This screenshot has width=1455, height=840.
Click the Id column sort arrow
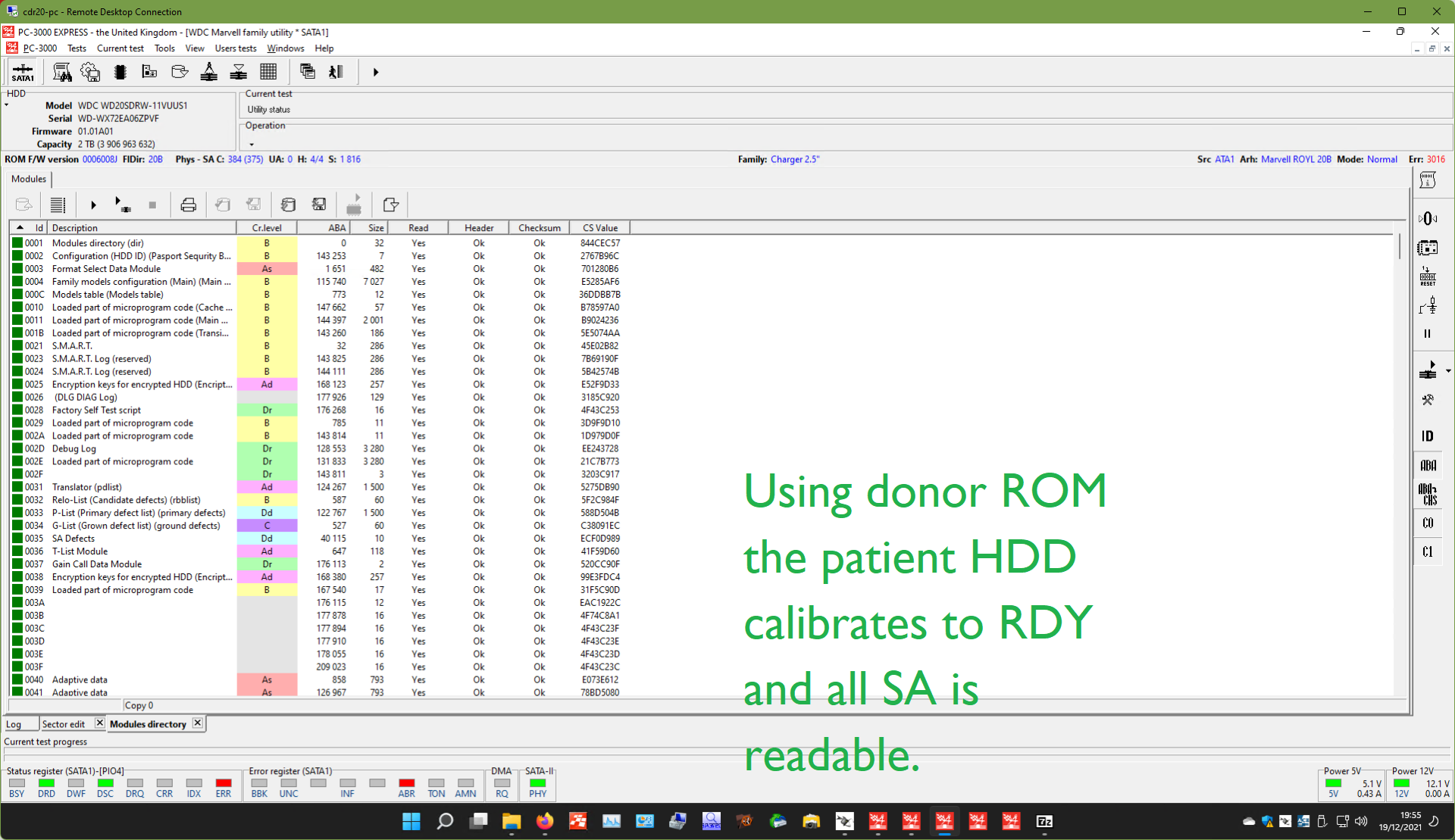(x=20, y=228)
